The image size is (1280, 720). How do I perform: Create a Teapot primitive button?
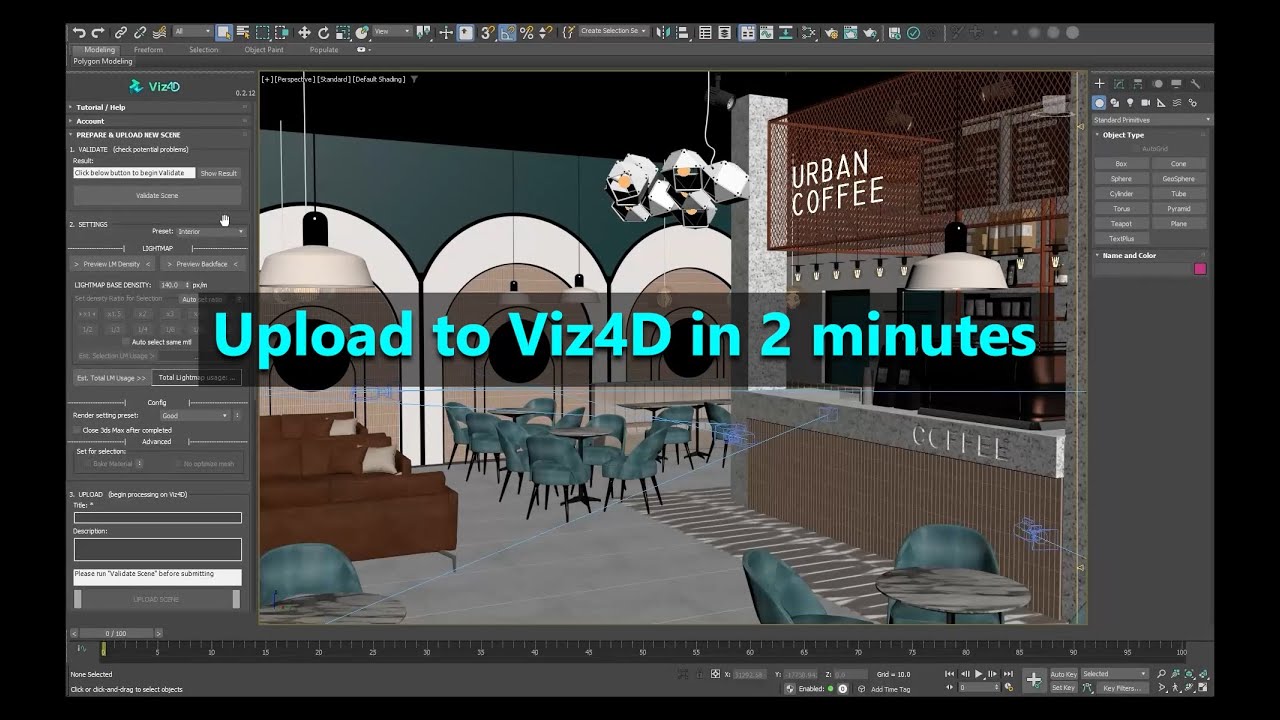tap(1121, 224)
